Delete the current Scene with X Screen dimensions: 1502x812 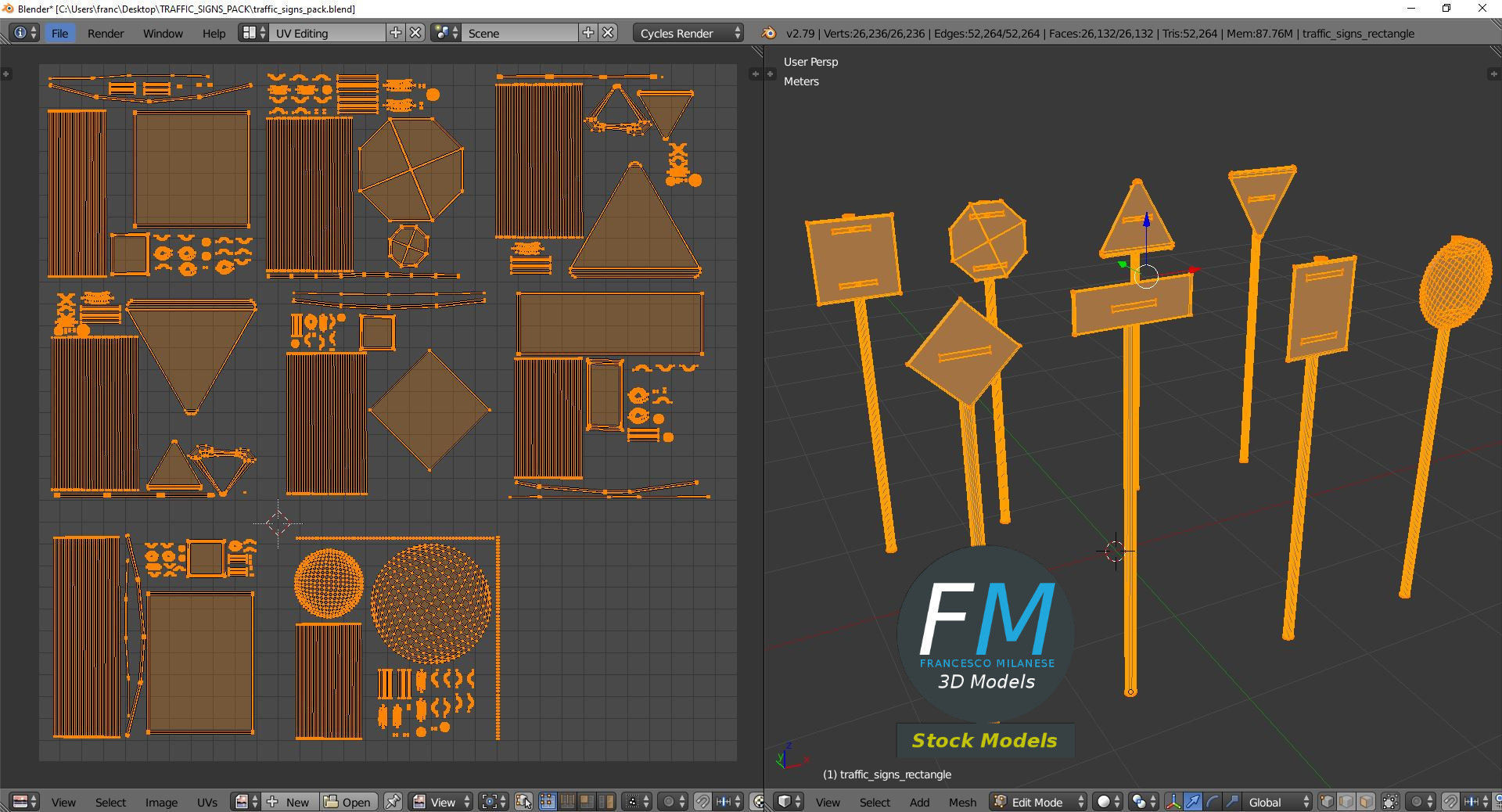609,33
